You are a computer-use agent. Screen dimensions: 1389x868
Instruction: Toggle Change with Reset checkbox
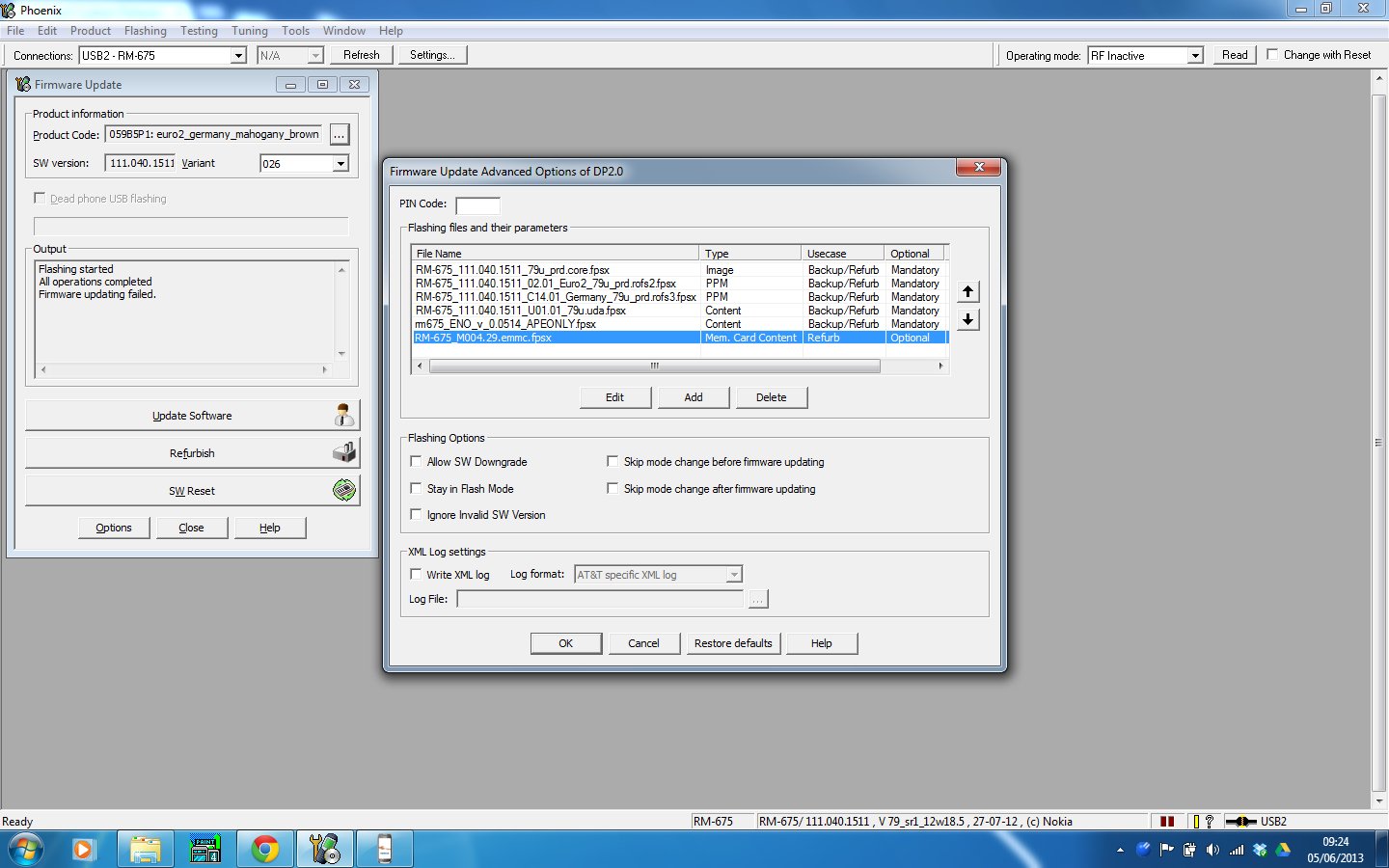(1272, 55)
